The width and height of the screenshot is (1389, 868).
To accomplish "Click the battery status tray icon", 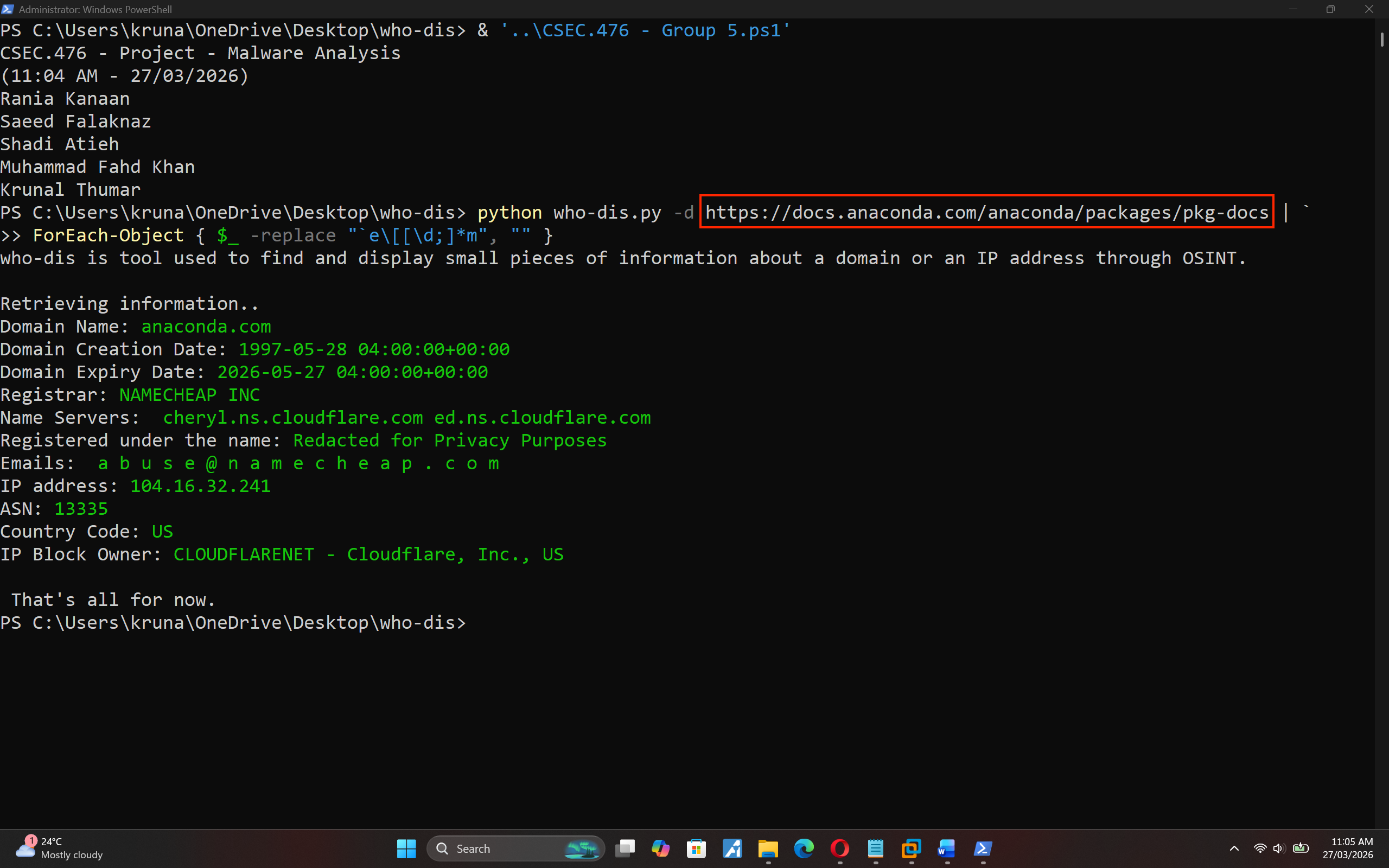I will (1301, 848).
